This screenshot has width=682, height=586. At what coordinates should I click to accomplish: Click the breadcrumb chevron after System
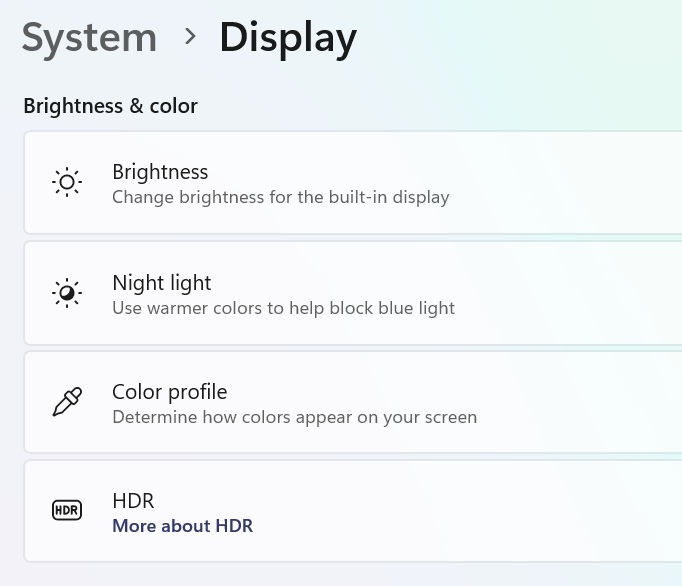point(190,36)
